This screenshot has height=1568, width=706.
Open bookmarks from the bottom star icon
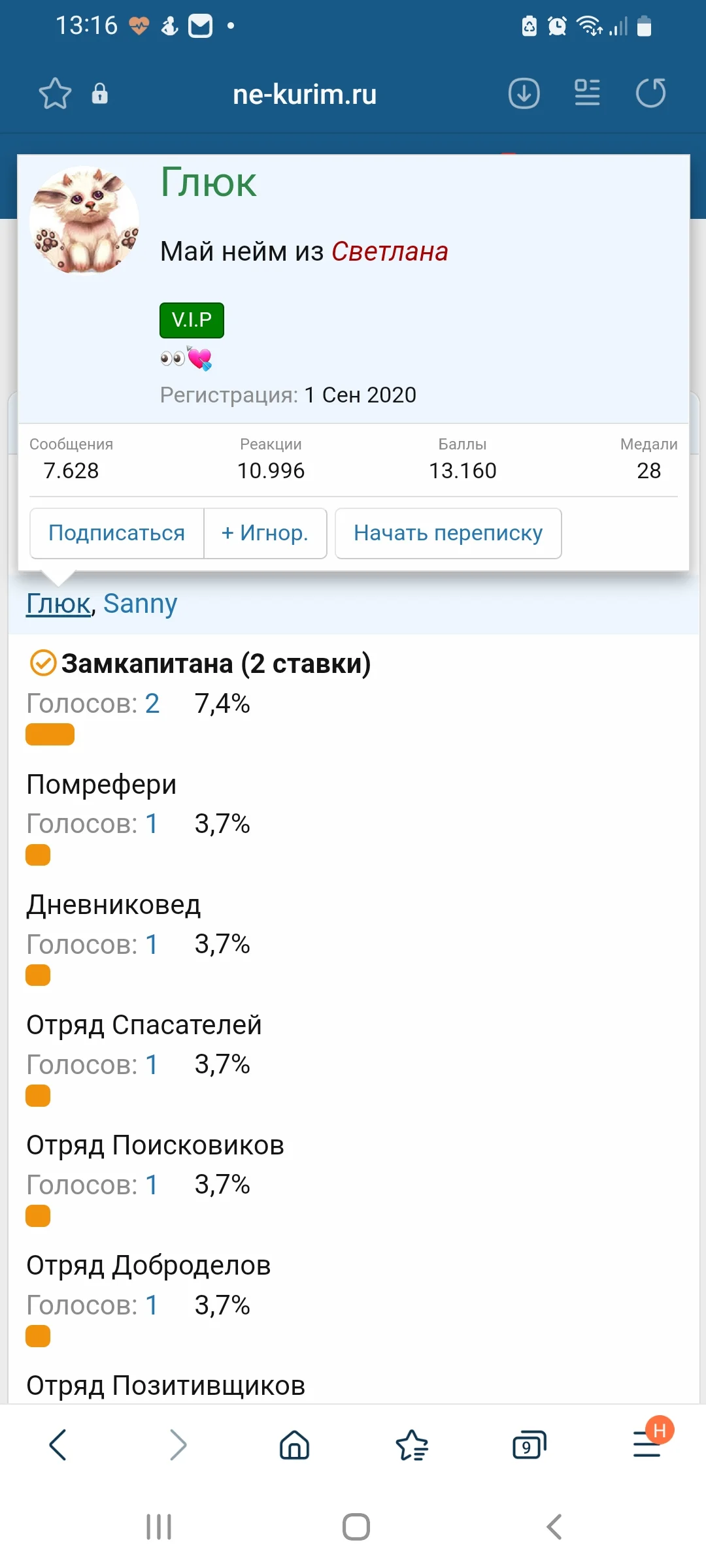(412, 1445)
